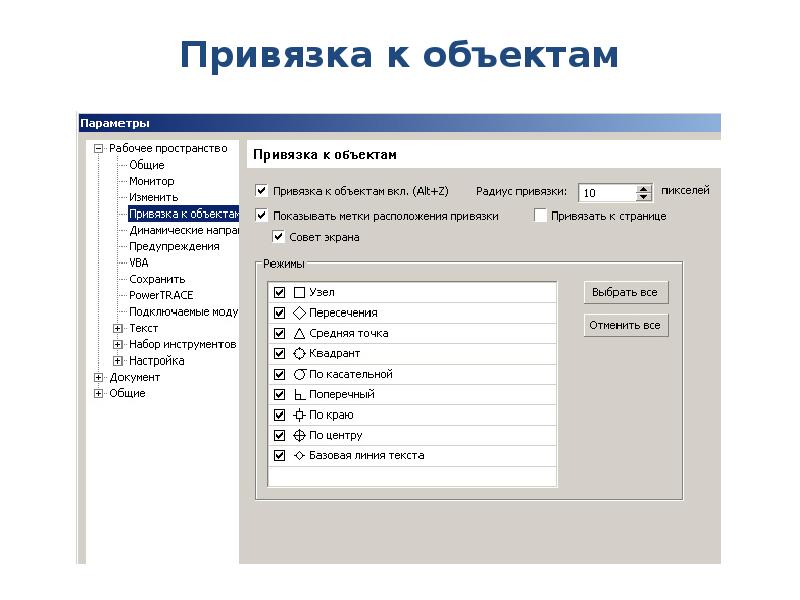Select the Монитор tree item

pos(152,181)
